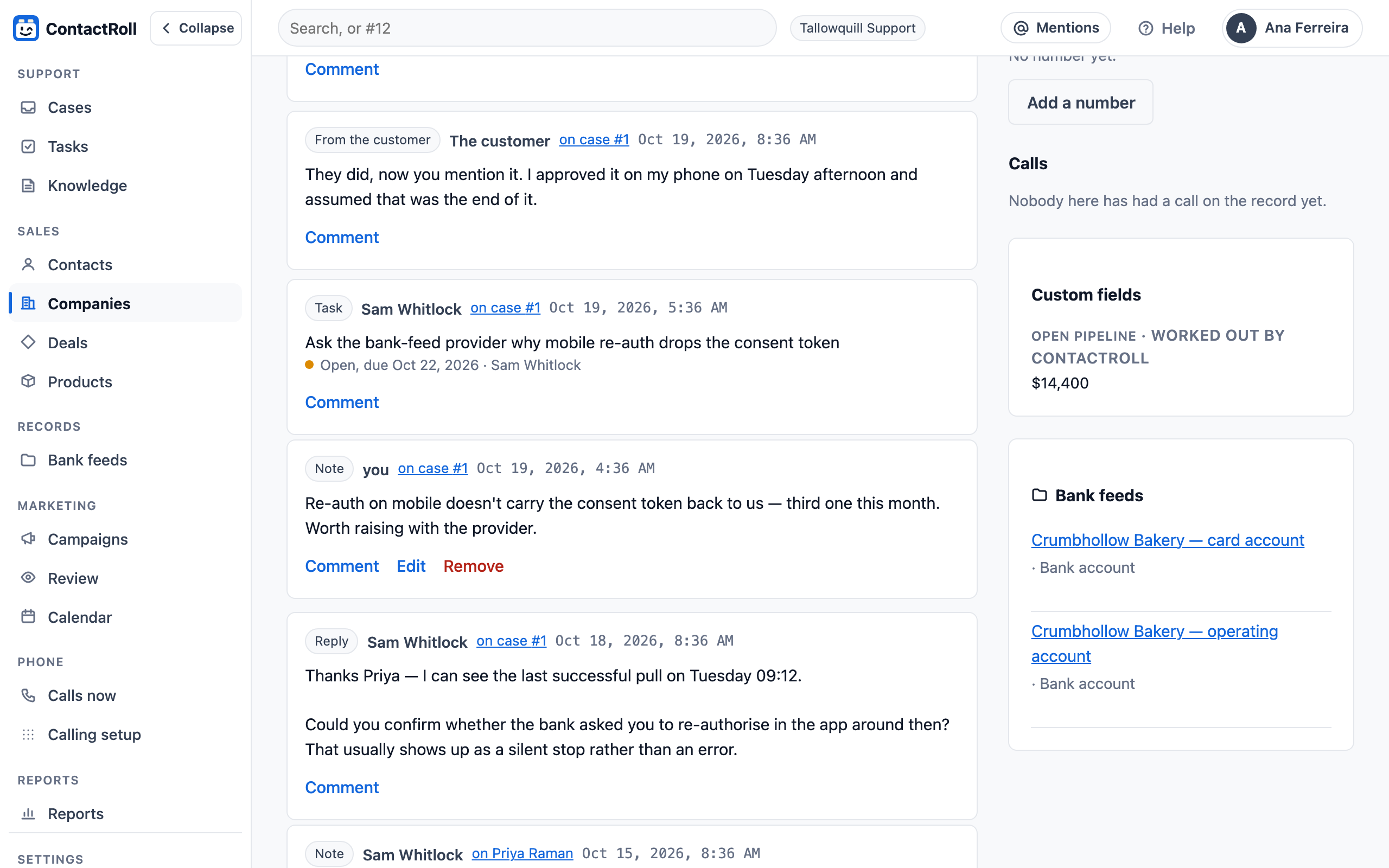
Task: Click the Help question mark icon
Action: point(1145,28)
